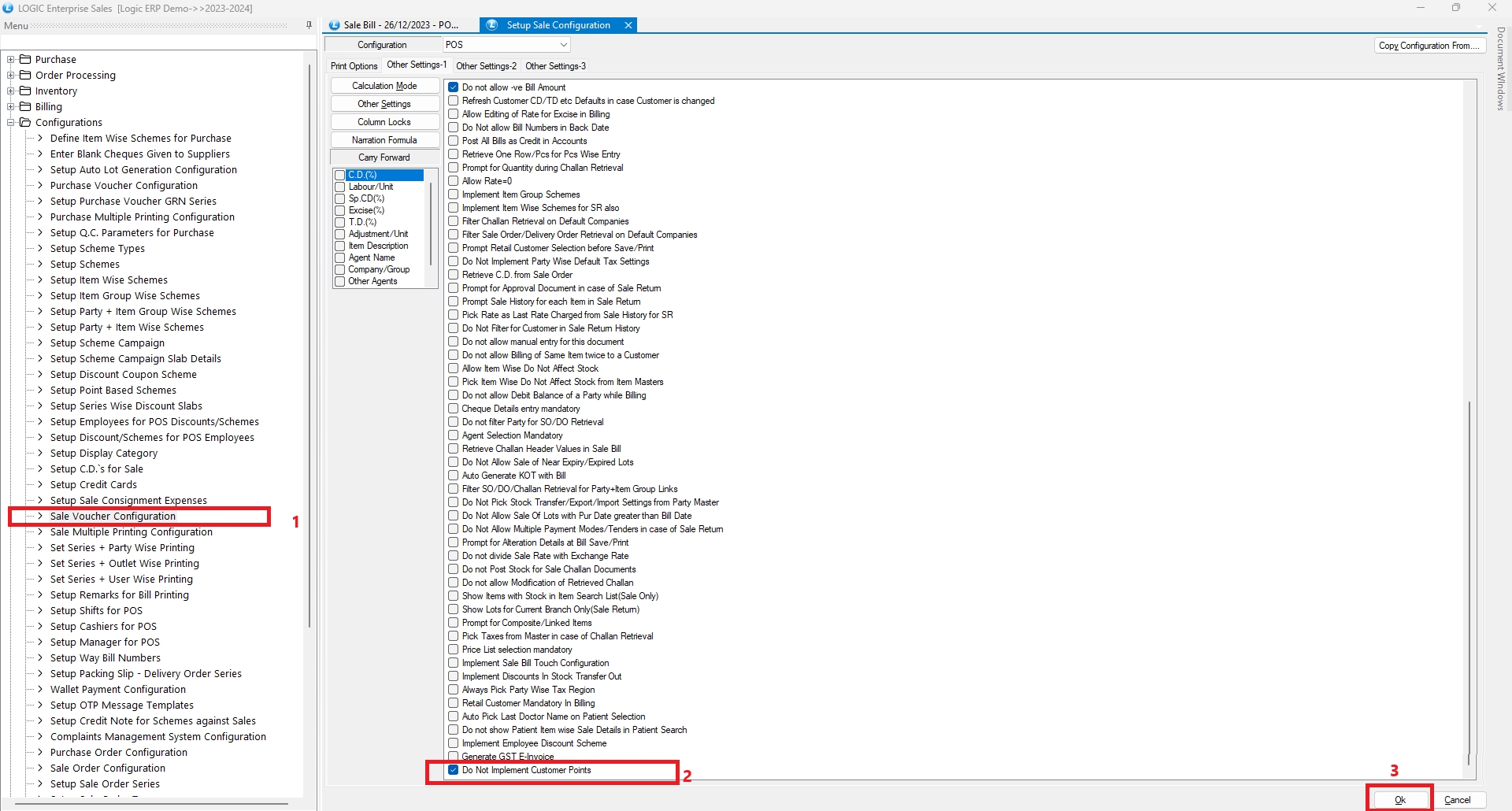Click the Purchase folder icon
Image resolution: width=1512 pixels, height=811 pixels.
(25, 59)
